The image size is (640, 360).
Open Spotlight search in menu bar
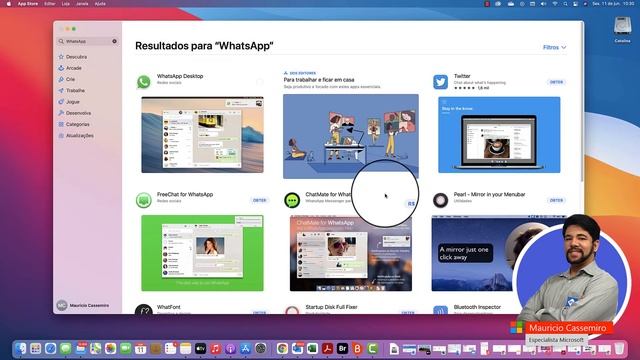(565, 4)
